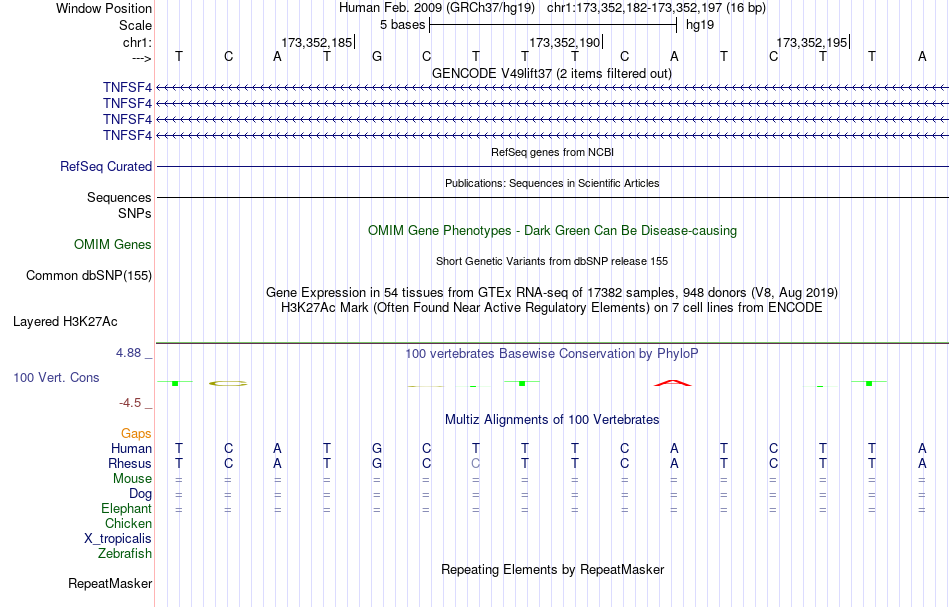Click the Dog alignment row label

tap(141, 494)
